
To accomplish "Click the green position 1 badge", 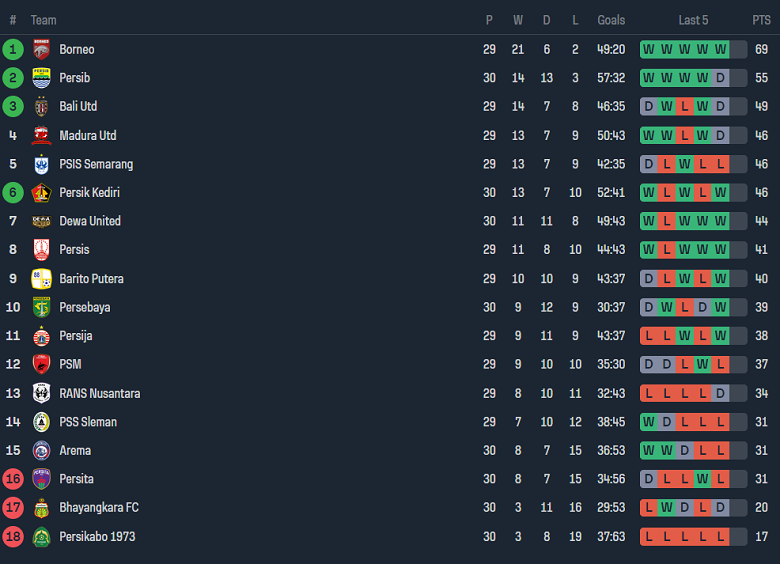I will pyautogui.click(x=13, y=49).
